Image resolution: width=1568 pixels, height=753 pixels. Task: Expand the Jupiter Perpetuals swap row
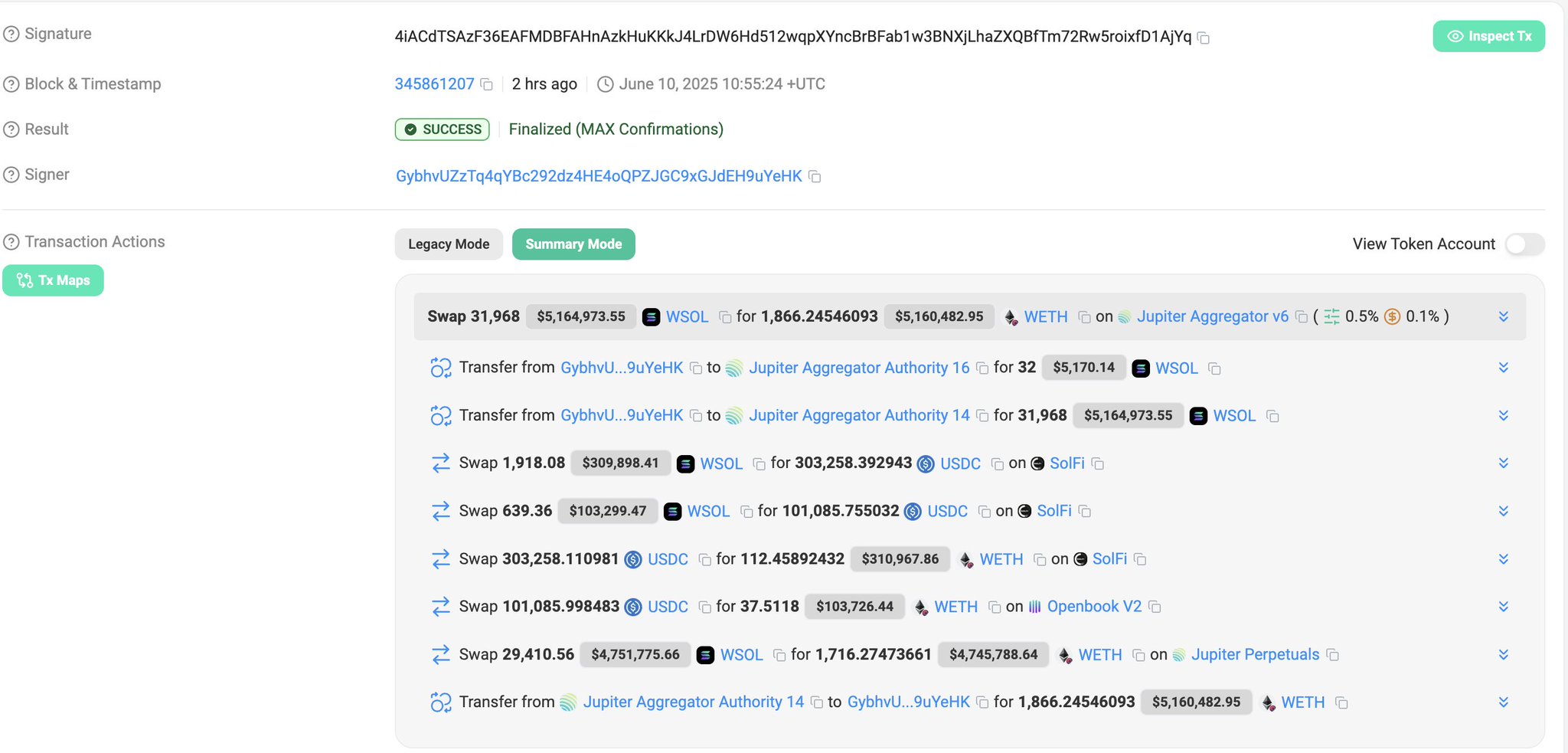(1504, 654)
